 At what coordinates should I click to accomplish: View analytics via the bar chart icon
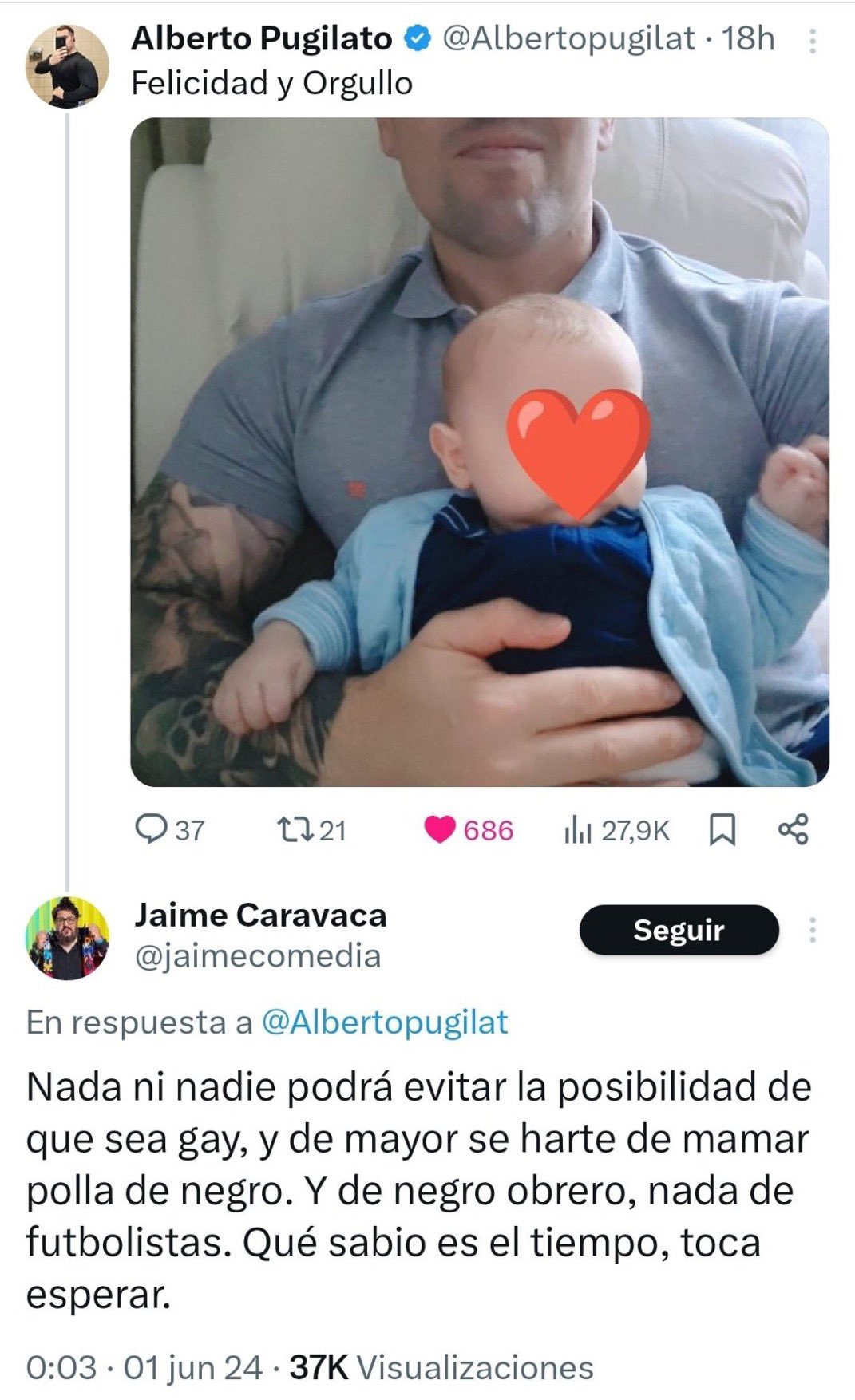click(x=578, y=830)
